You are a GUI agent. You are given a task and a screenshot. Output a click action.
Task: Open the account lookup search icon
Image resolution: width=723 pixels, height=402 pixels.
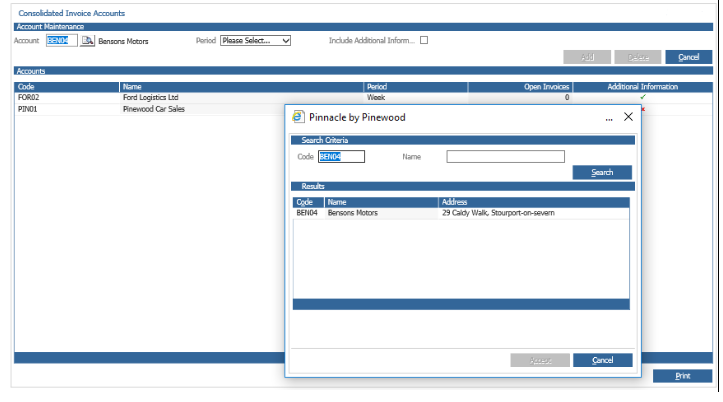(87, 41)
